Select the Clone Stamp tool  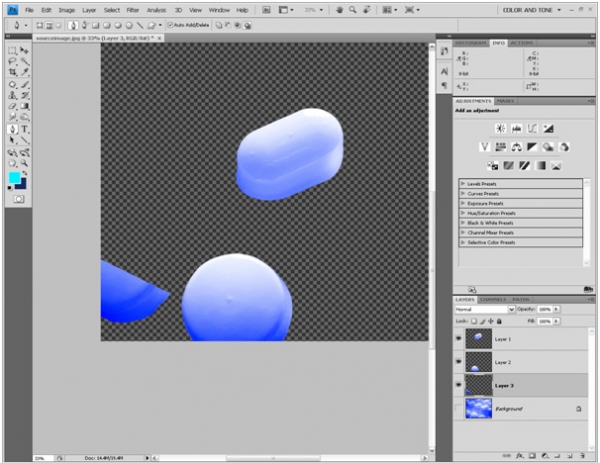pos(13,95)
